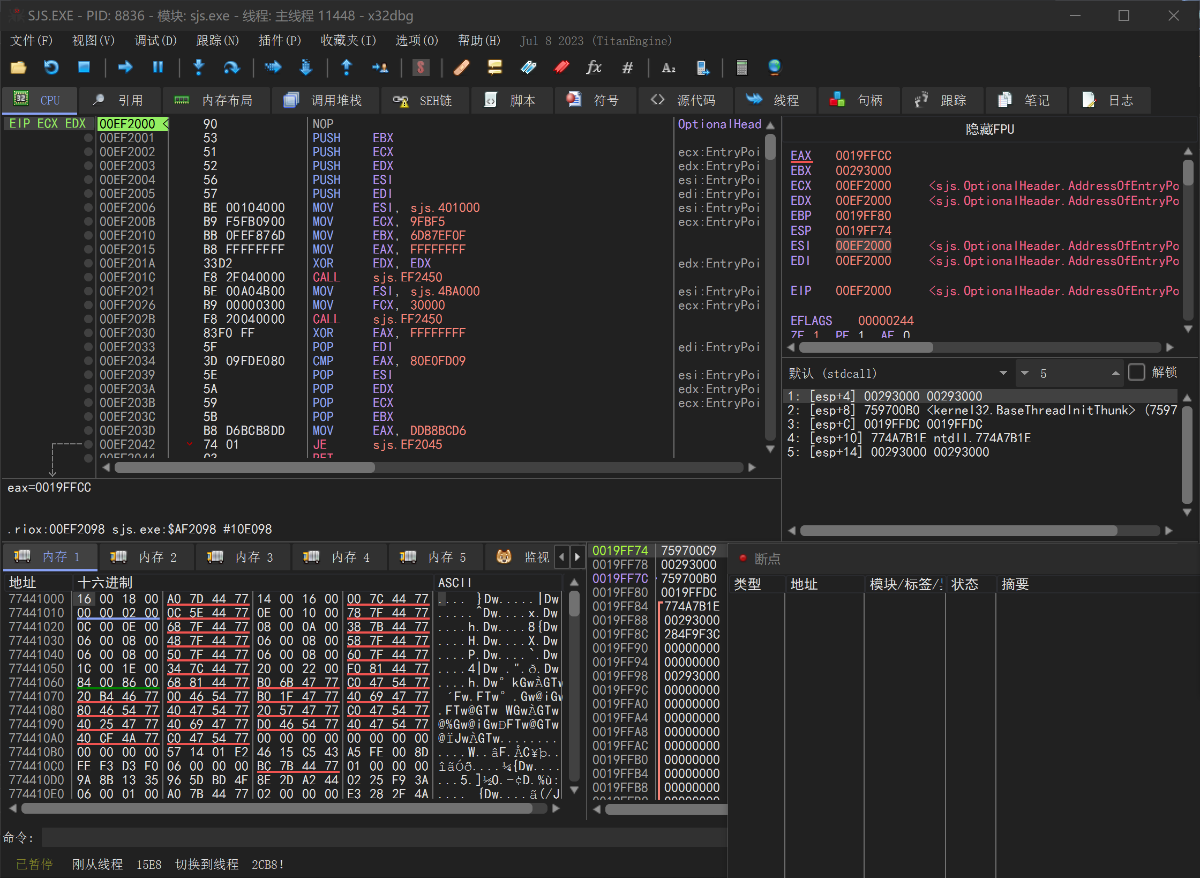Switch to the 源代码 tab
This screenshot has height=878, width=1200.
tap(685, 100)
